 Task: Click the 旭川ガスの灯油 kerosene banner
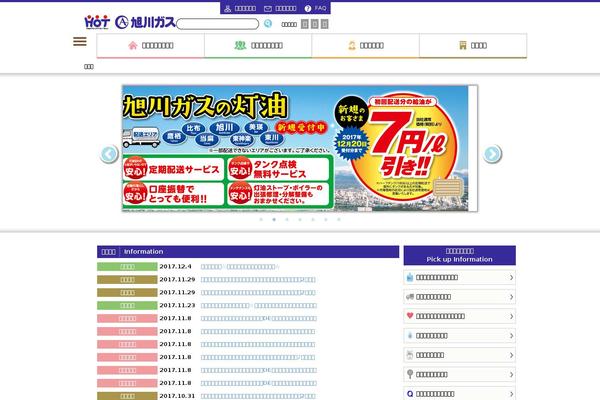click(295, 148)
